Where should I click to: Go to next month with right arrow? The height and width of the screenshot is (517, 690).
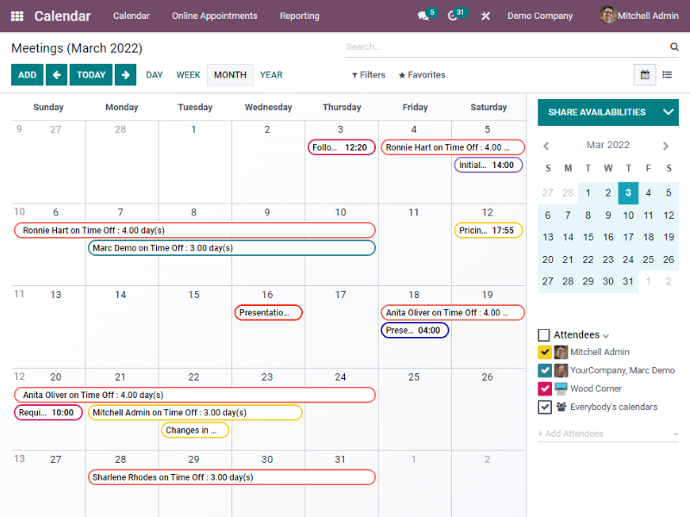pyautogui.click(x=125, y=75)
